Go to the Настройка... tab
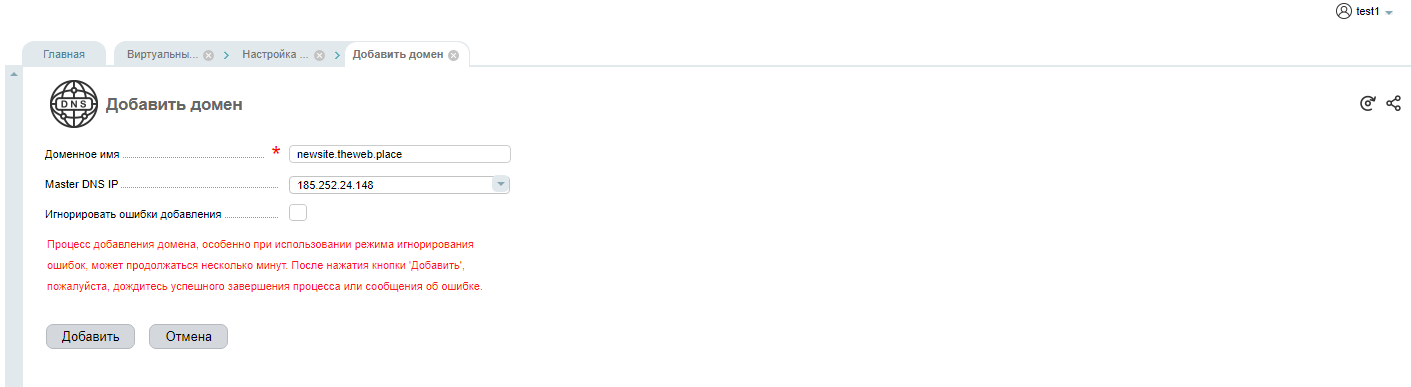The width and height of the screenshot is (1411, 387). (275, 55)
